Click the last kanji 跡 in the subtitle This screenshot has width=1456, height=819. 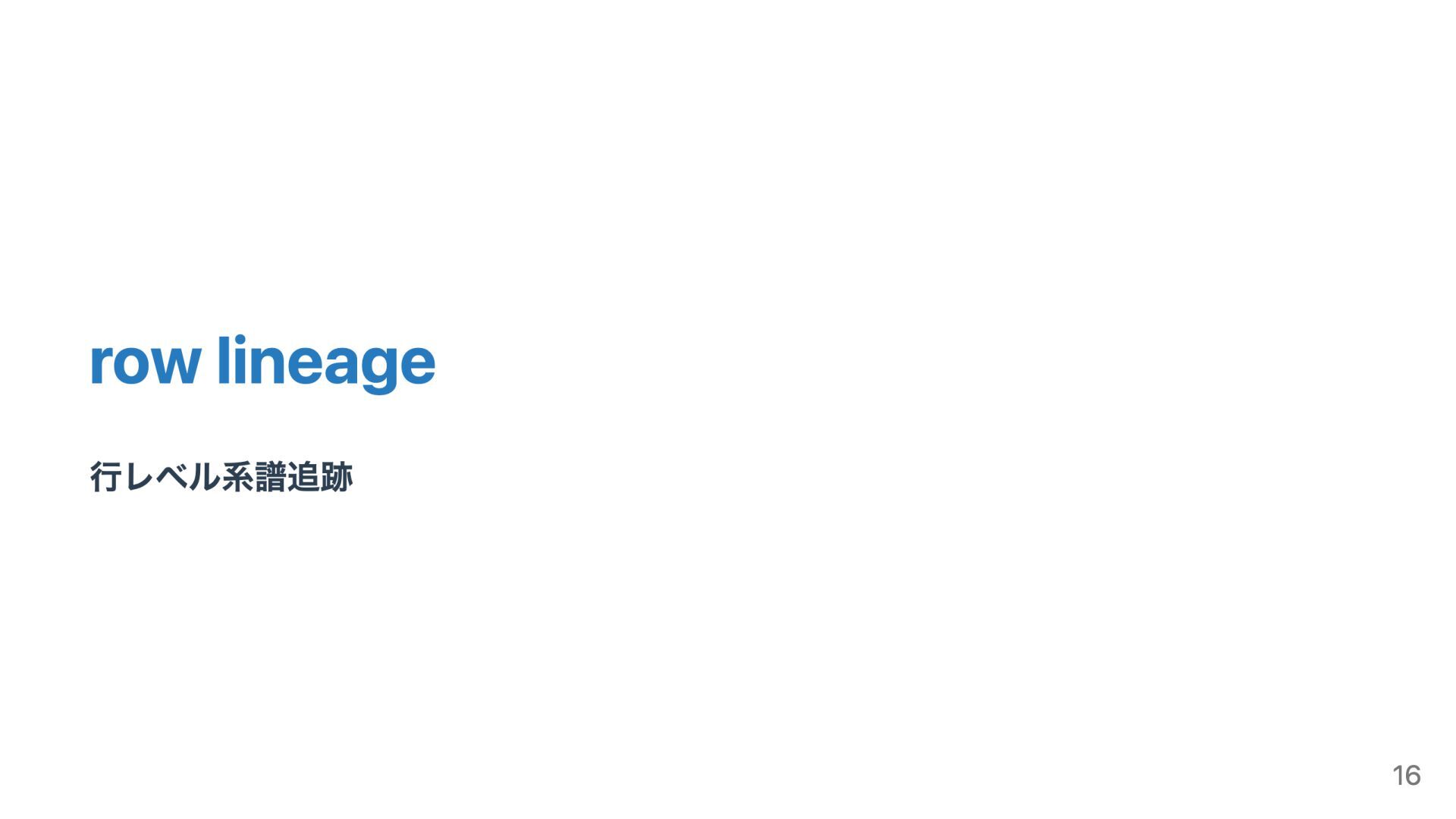tap(337, 477)
